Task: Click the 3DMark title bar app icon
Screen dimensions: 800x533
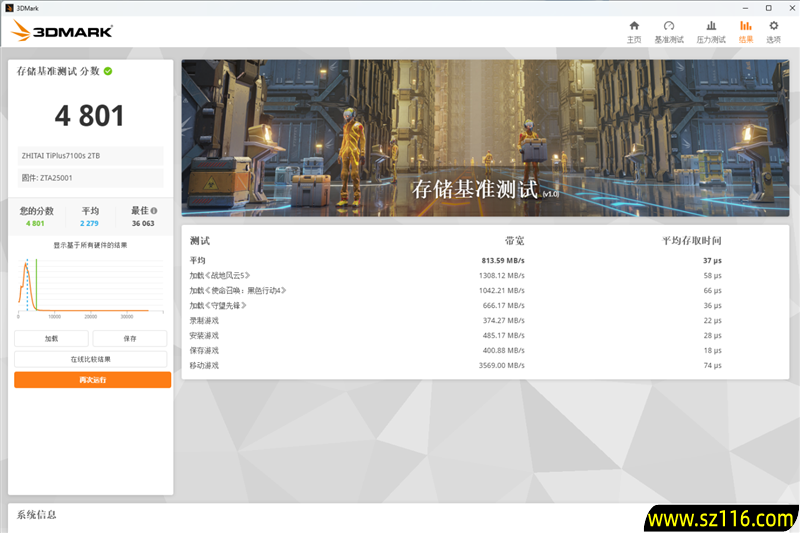Action: 9,8
